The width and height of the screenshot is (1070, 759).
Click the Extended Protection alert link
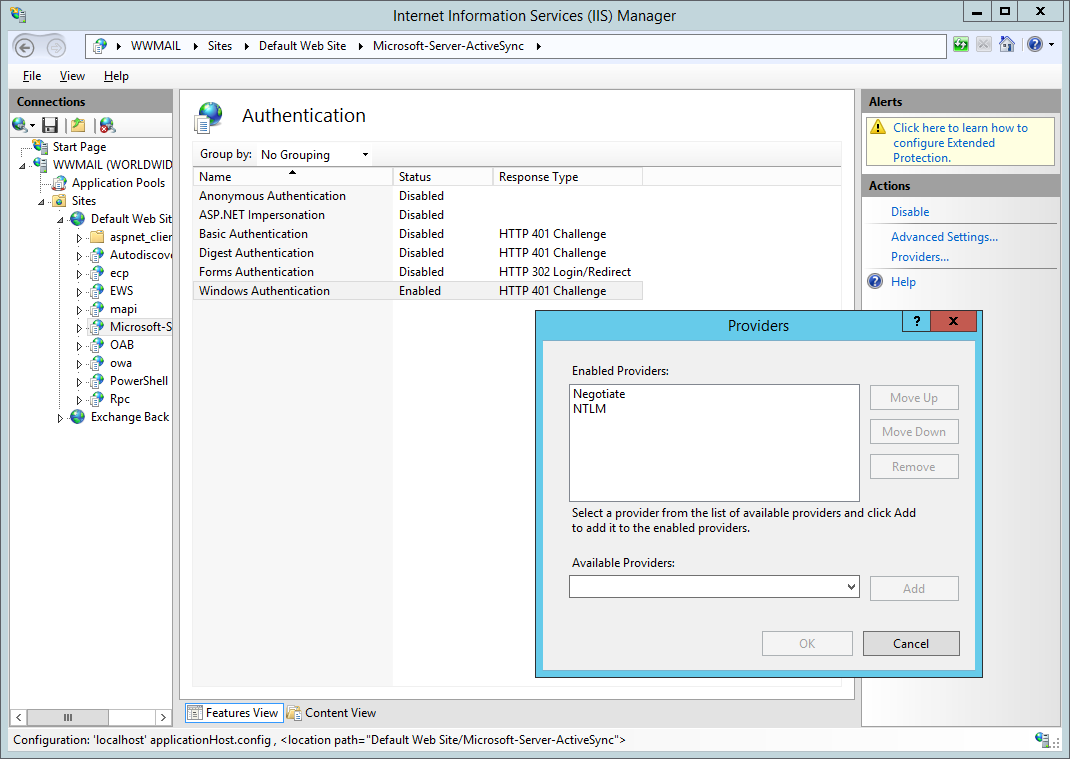click(x=960, y=143)
